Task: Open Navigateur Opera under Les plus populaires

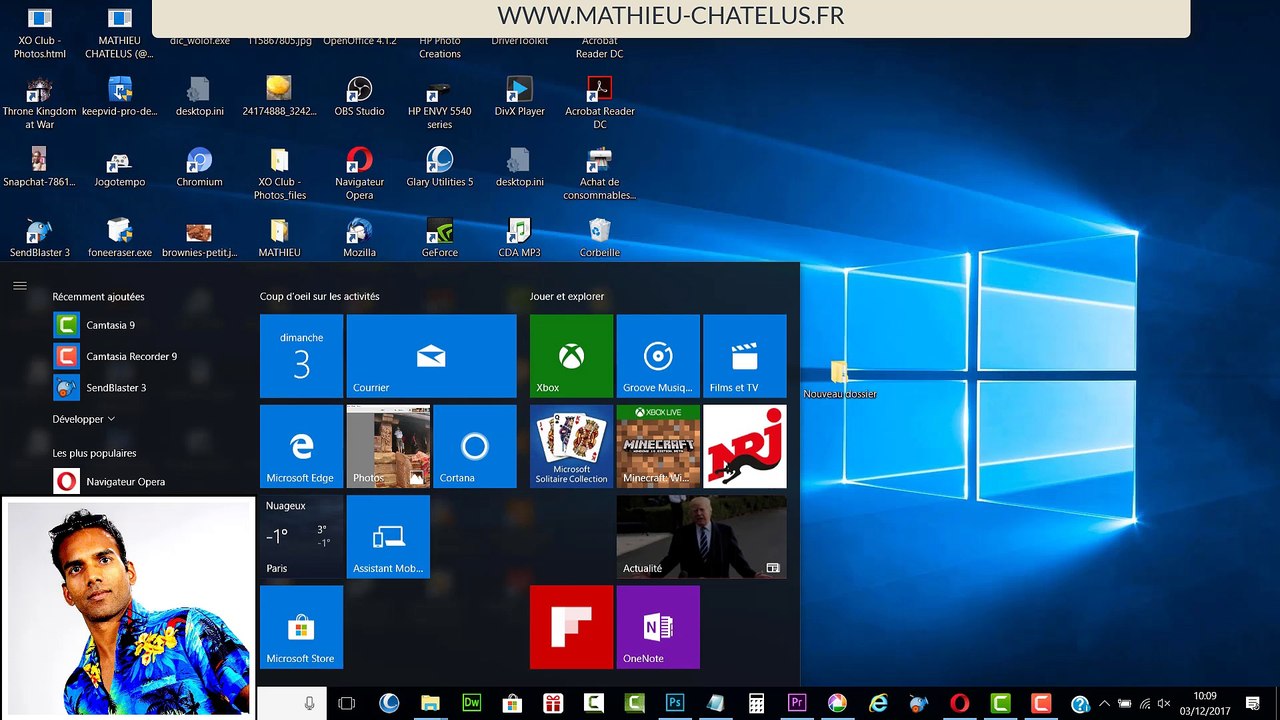Action: (110, 481)
